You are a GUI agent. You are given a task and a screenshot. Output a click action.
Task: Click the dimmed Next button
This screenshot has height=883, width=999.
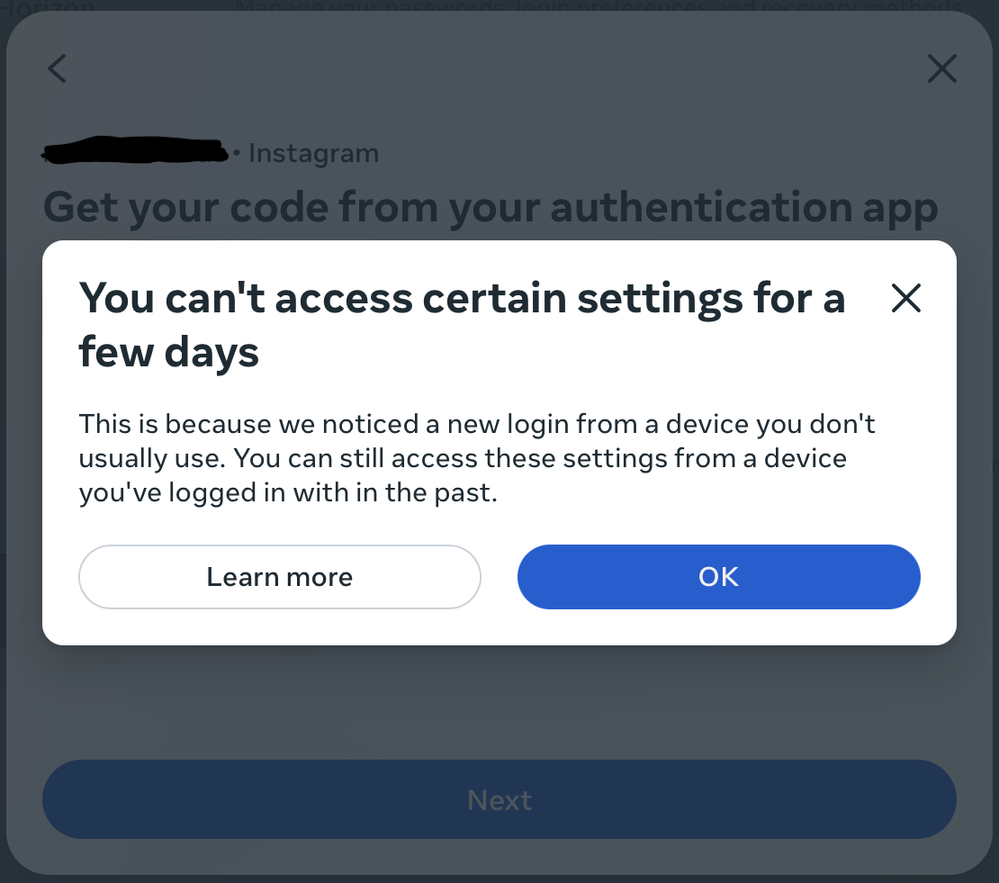tap(499, 800)
